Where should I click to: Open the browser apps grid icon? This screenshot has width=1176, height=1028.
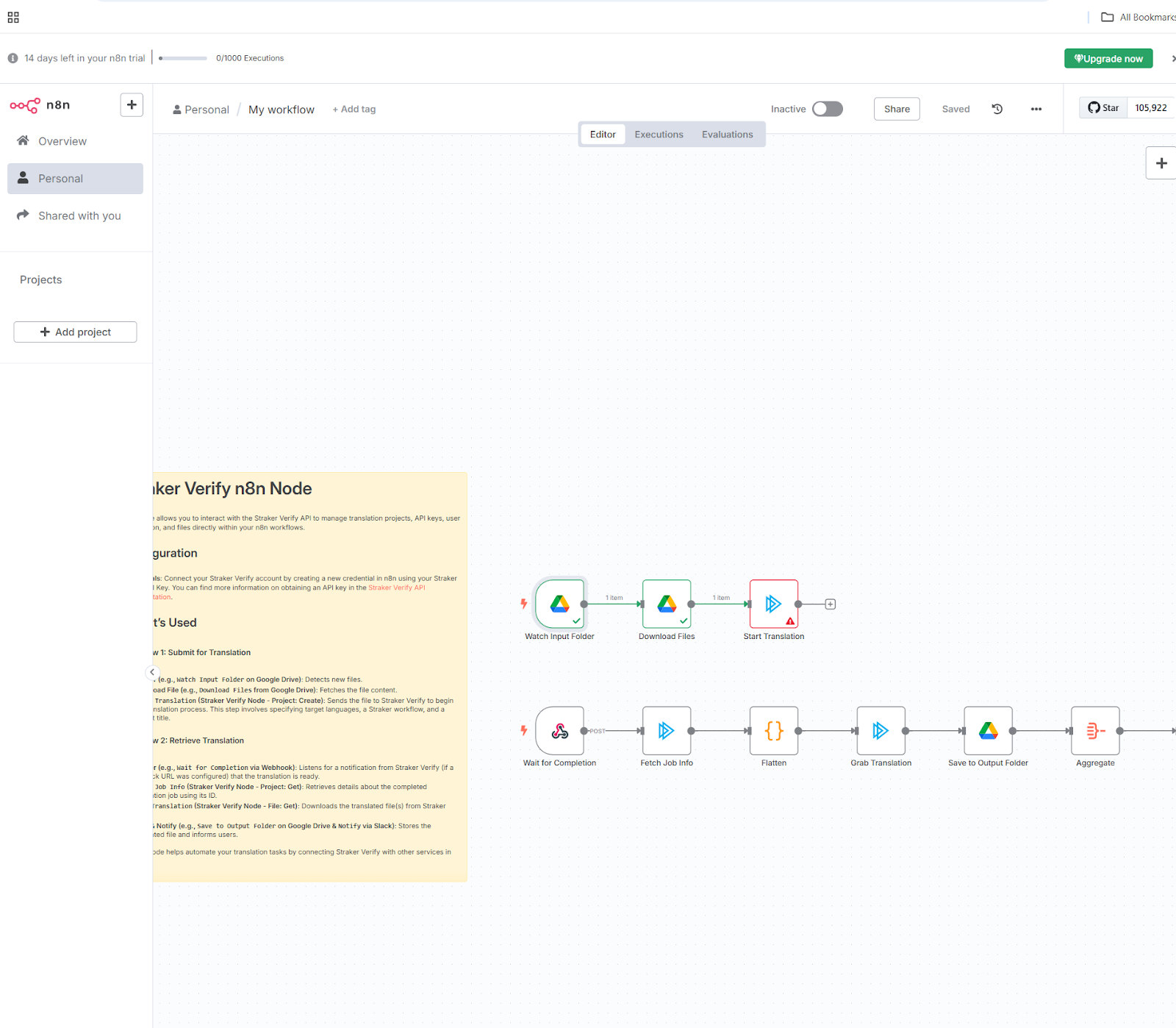click(13, 17)
